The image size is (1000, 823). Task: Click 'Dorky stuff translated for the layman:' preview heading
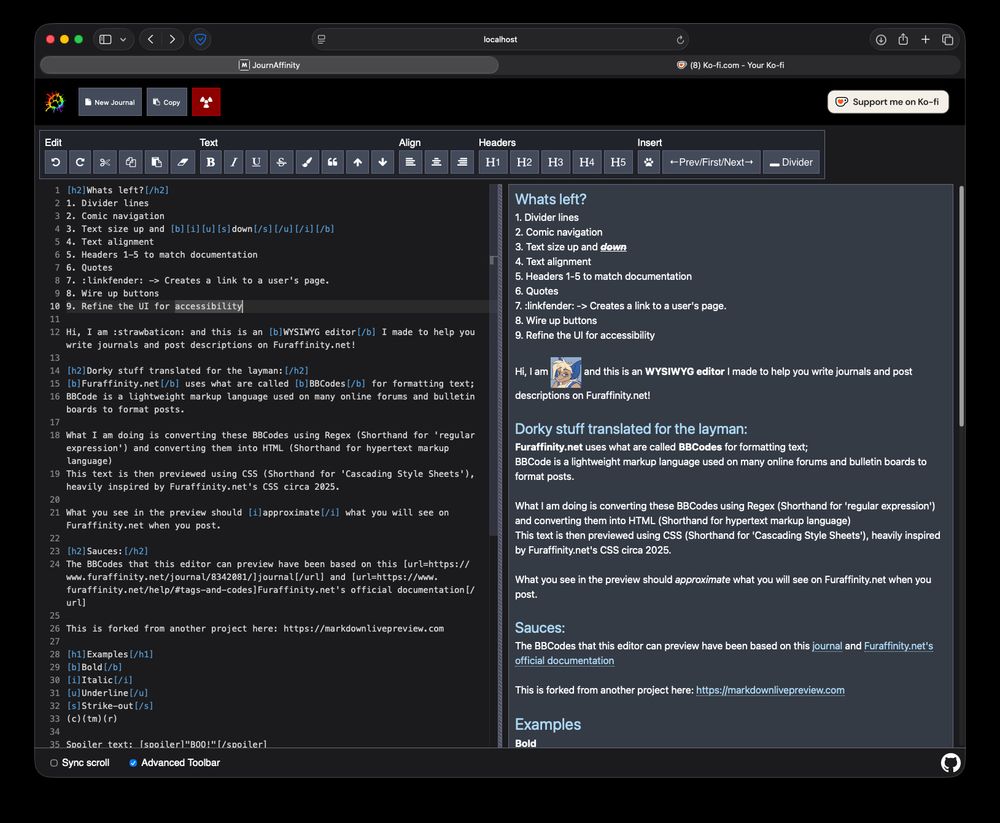(x=631, y=429)
